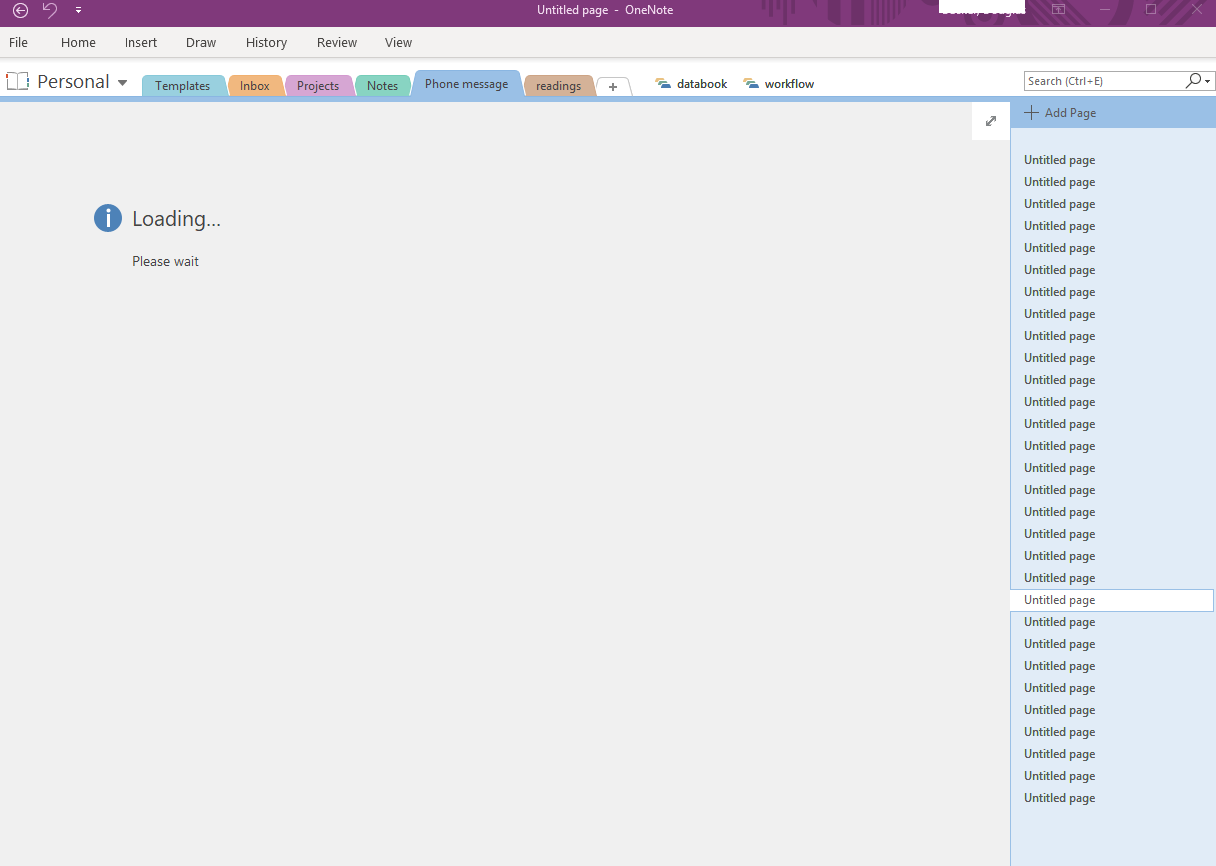Viewport: 1216px width, 866px height.
Task: Open the databook section group
Action: [691, 84]
